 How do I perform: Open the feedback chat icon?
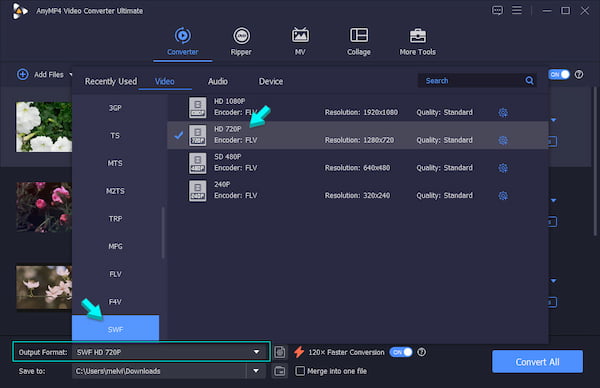pos(497,10)
